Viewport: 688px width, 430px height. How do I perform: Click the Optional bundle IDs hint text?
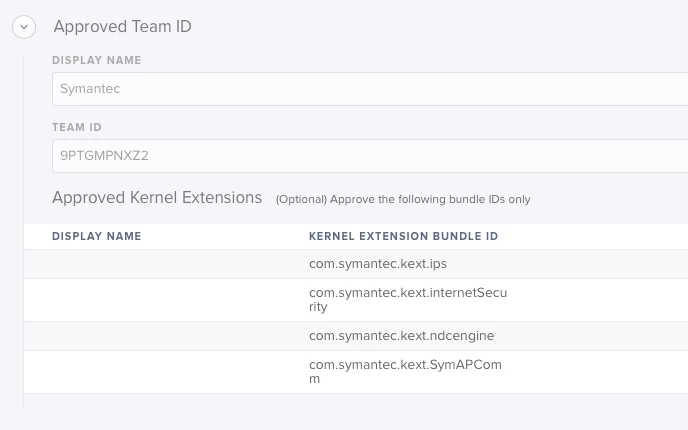coord(403,199)
